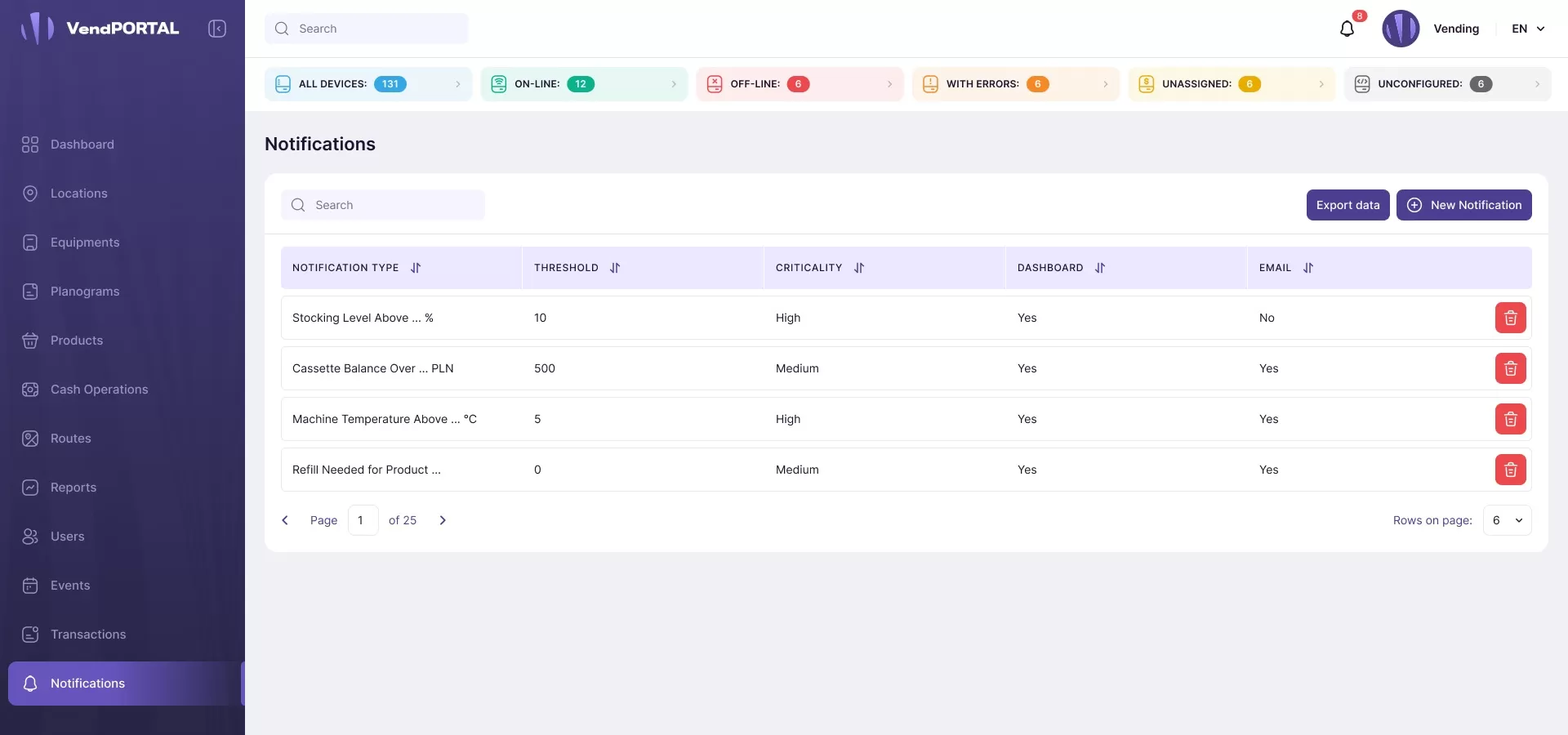The height and width of the screenshot is (735, 1568).
Task: Open the Dashboard menu item
Action: point(82,145)
